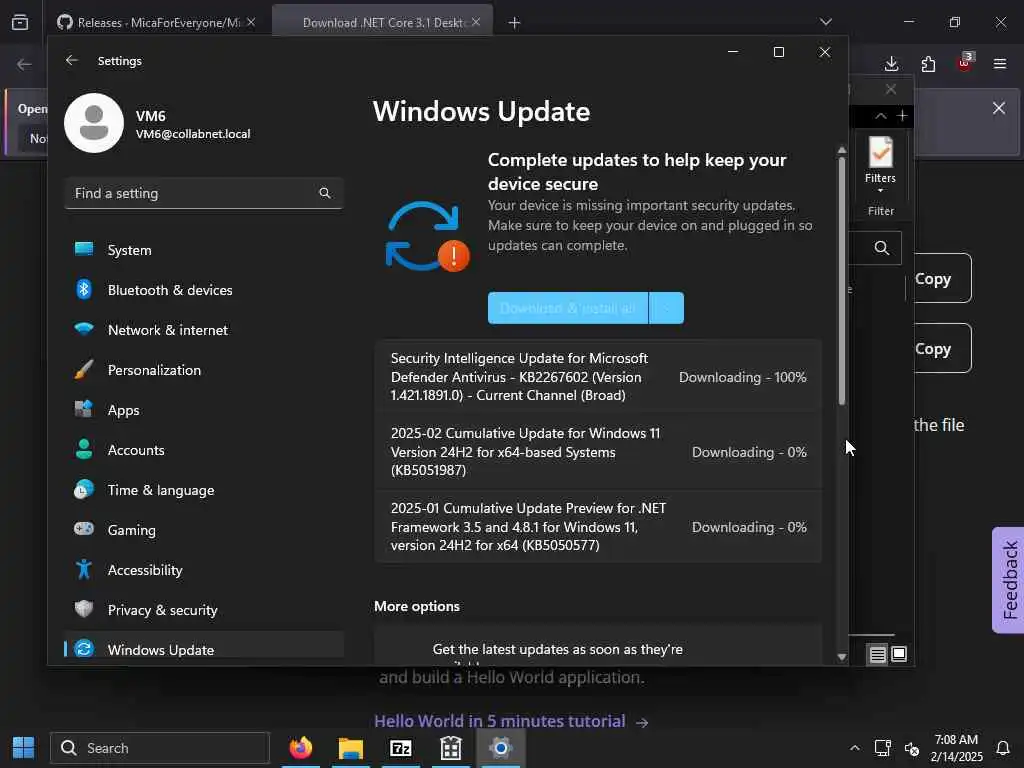Open Accessibility settings
1024x768 pixels.
pos(204,570)
